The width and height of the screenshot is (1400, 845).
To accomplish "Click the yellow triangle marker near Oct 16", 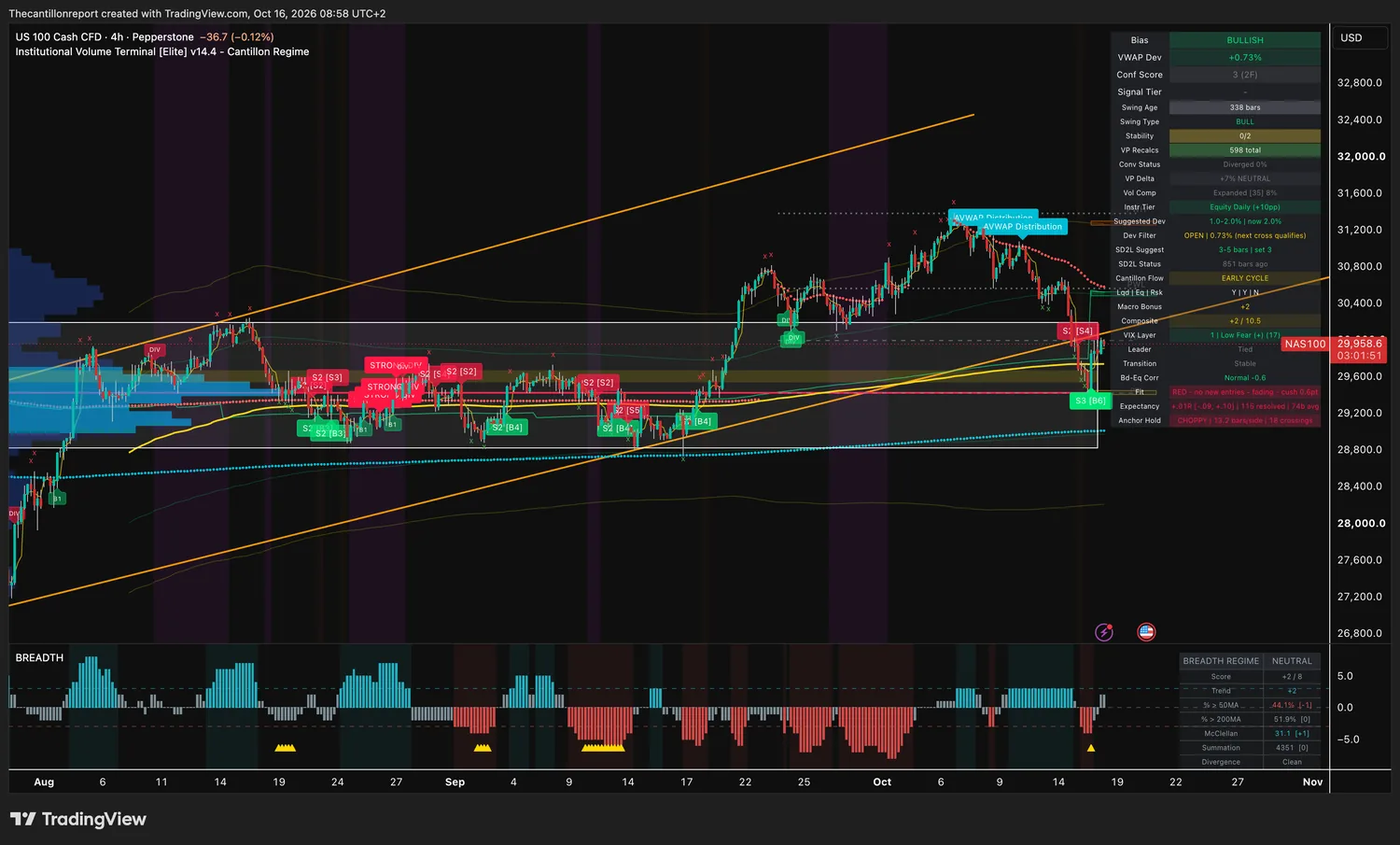I will (x=1090, y=748).
